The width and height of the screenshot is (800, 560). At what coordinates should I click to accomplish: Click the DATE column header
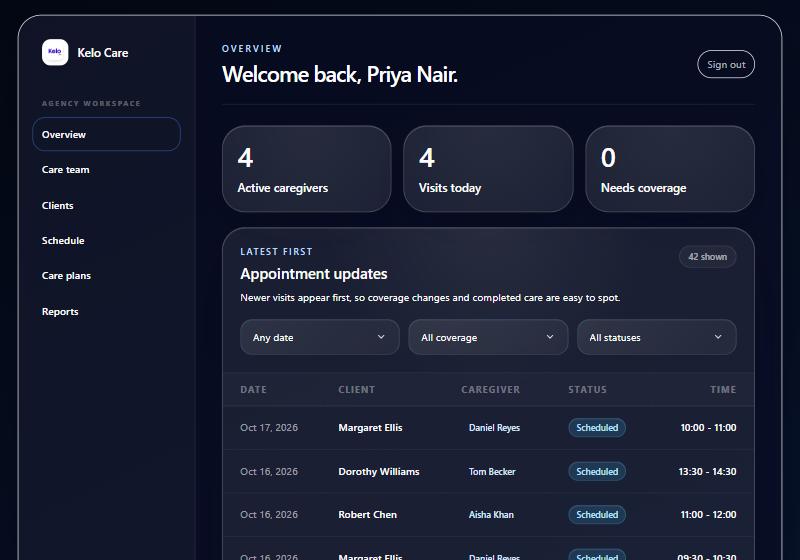(253, 390)
